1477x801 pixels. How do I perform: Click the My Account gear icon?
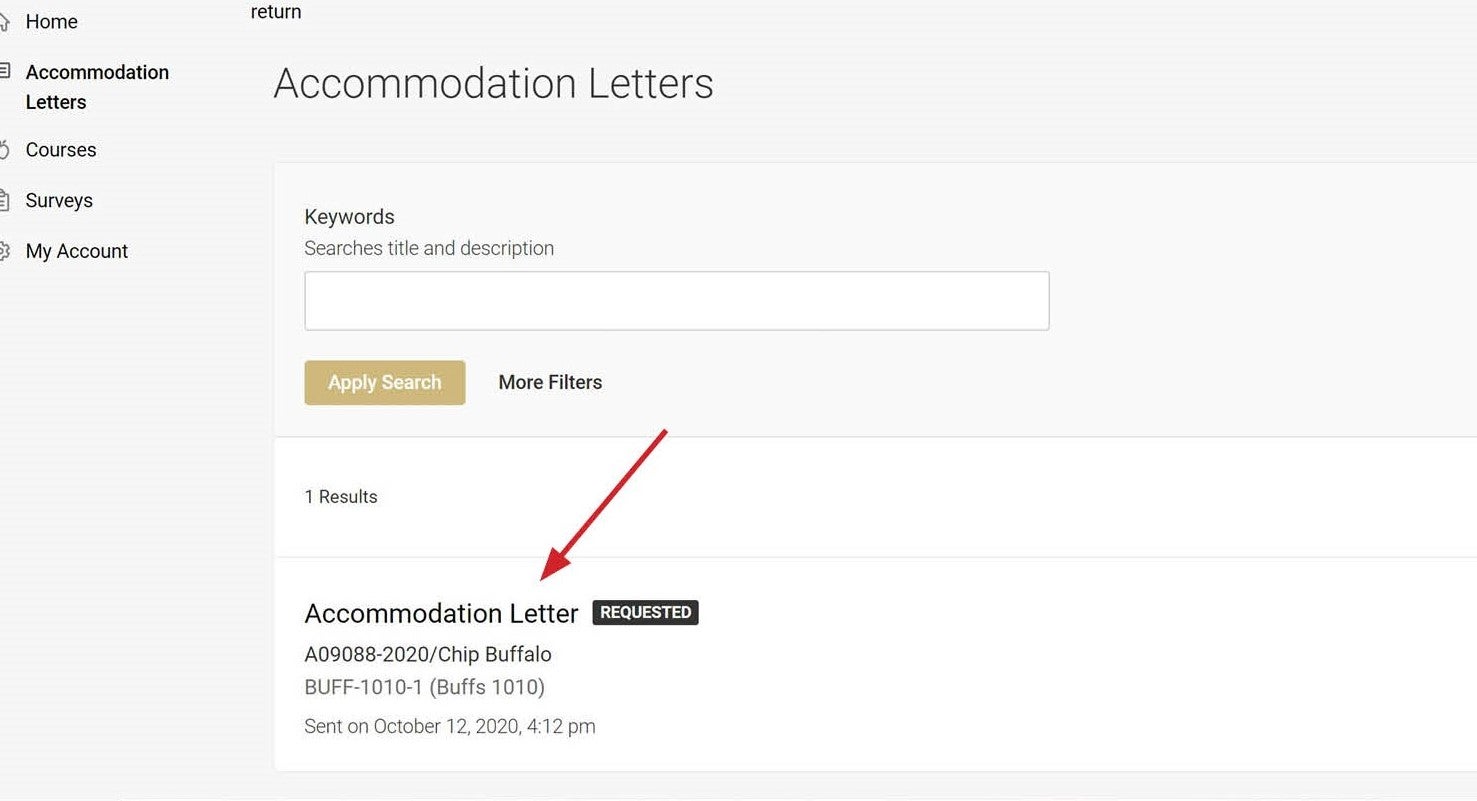pos(4,250)
